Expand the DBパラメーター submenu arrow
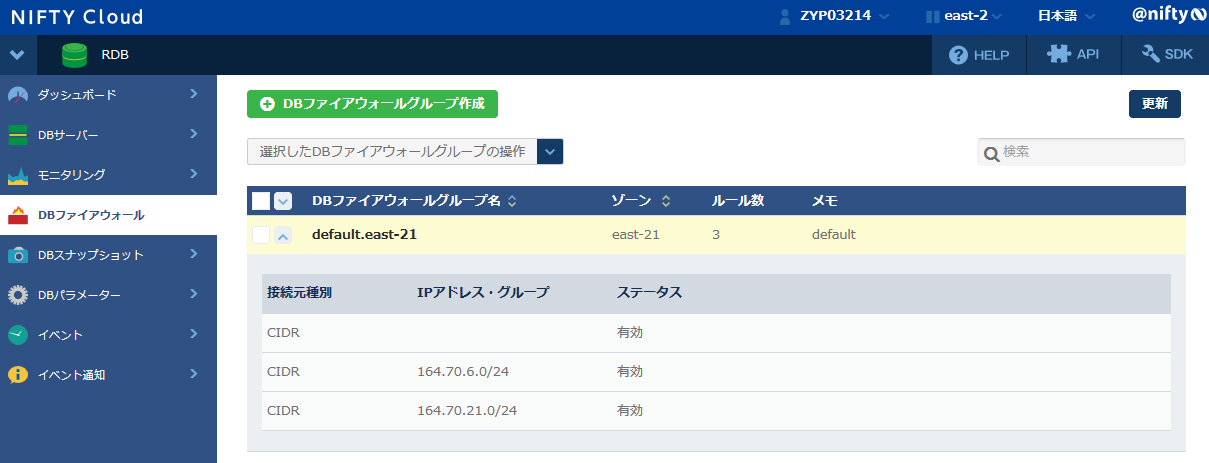Viewport: 1209px width, 463px height. click(193, 294)
